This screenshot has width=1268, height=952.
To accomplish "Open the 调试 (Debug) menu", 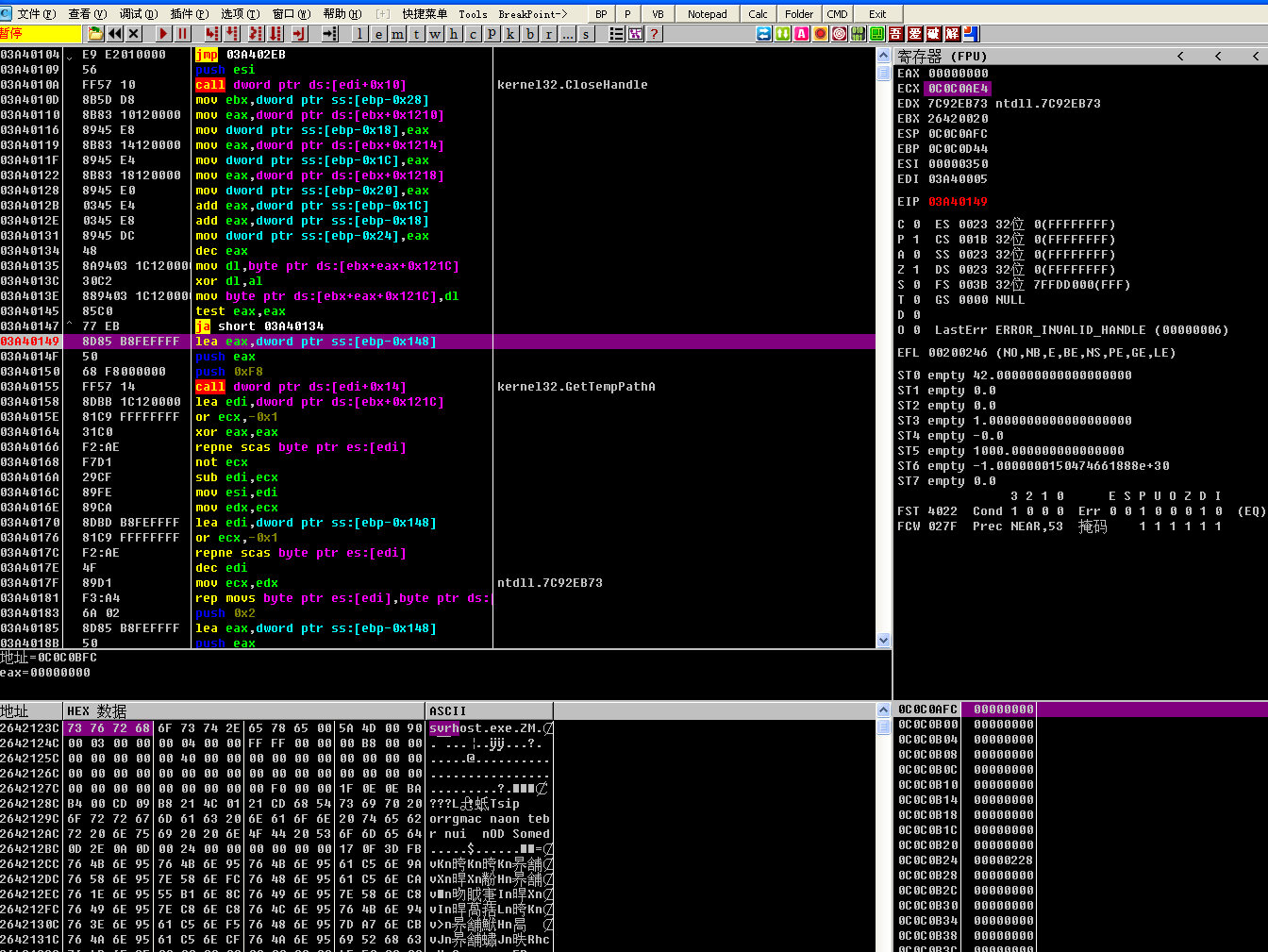I will (138, 14).
